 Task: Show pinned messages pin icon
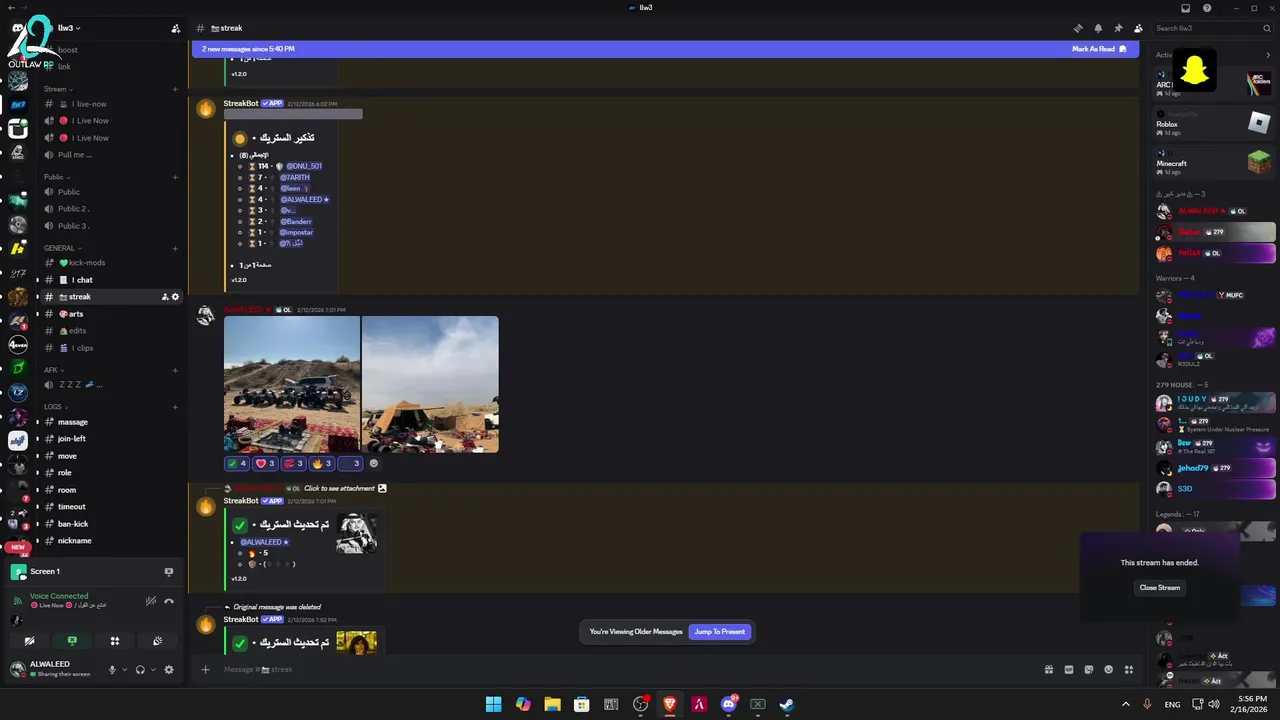click(1118, 28)
